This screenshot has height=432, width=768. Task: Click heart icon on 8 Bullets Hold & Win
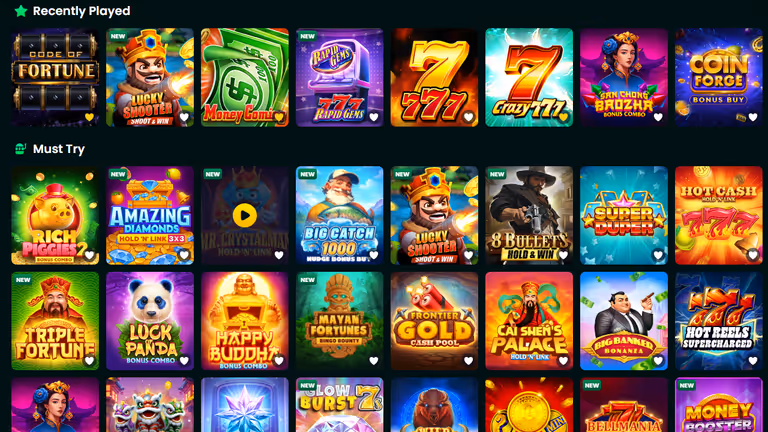click(x=563, y=255)
